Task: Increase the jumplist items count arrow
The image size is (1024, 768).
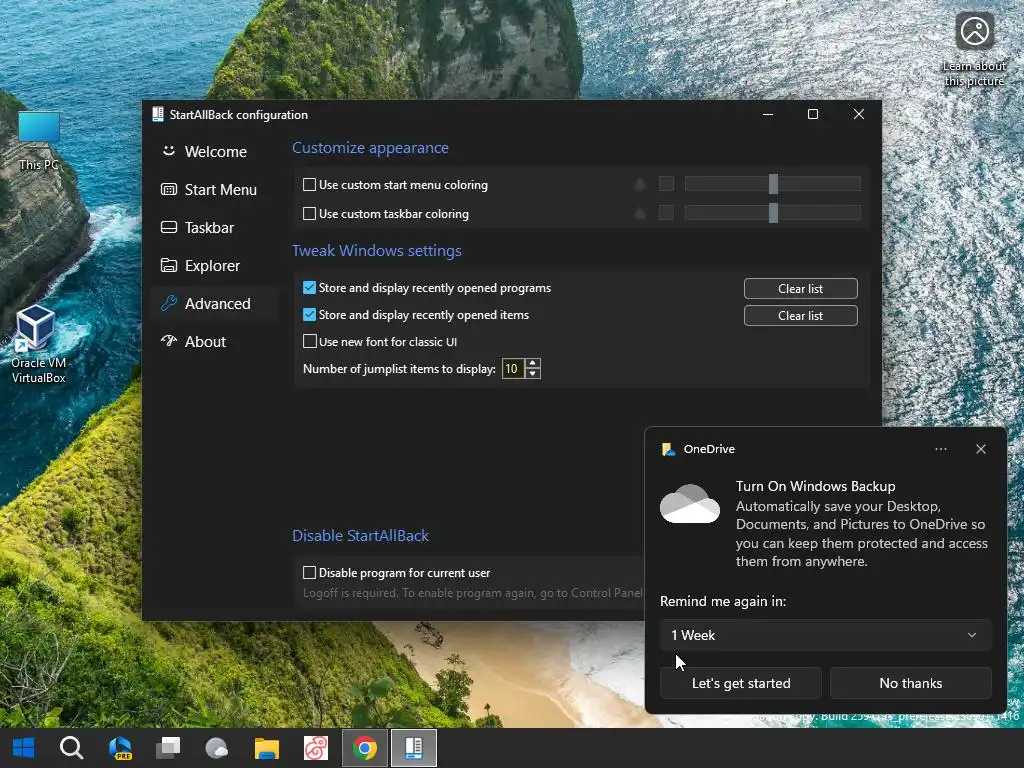Action: click(x=533, y=364)
